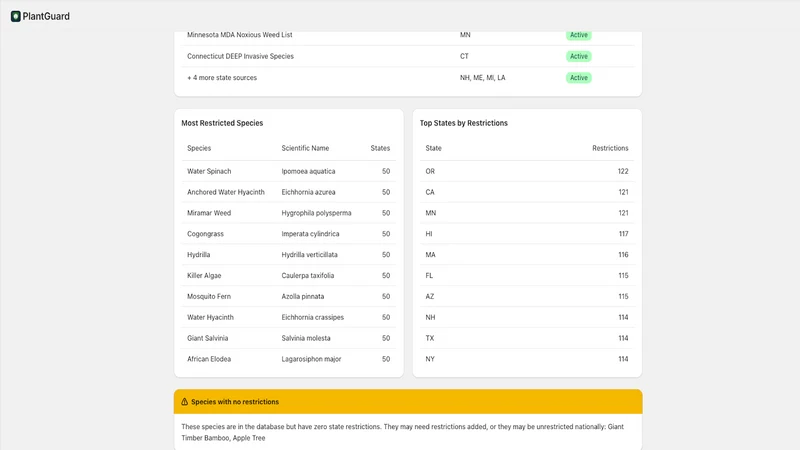Select African Elodea species

pyautogui.click(x=209, y=359)
